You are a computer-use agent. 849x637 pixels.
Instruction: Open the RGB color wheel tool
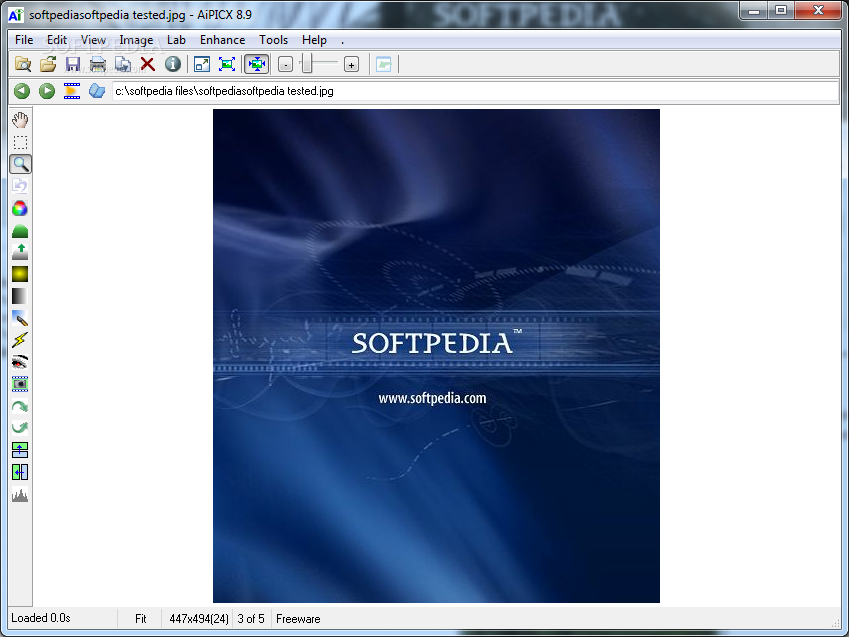tap(20, 209)
